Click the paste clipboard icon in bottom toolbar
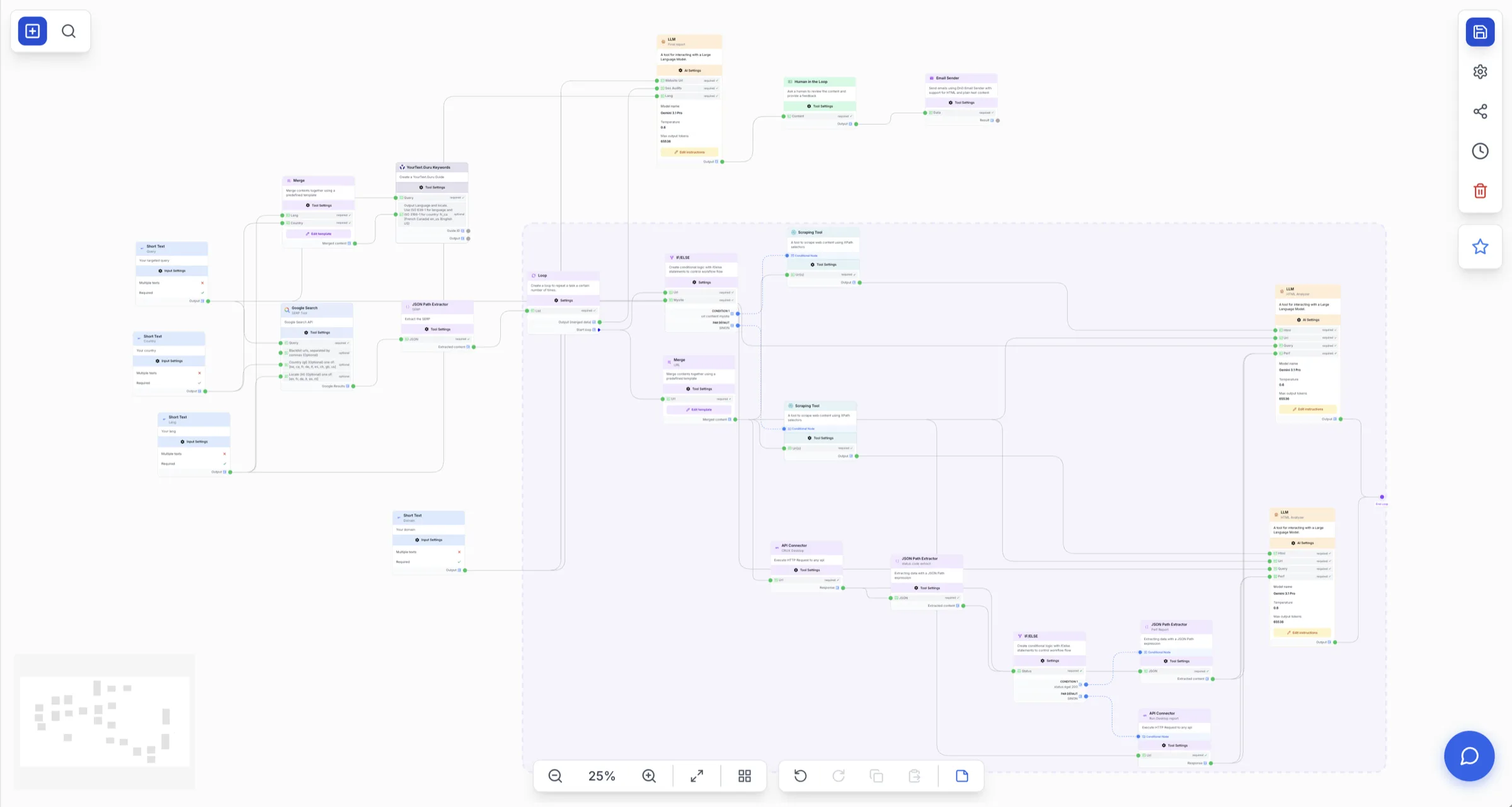 [915, 776]
